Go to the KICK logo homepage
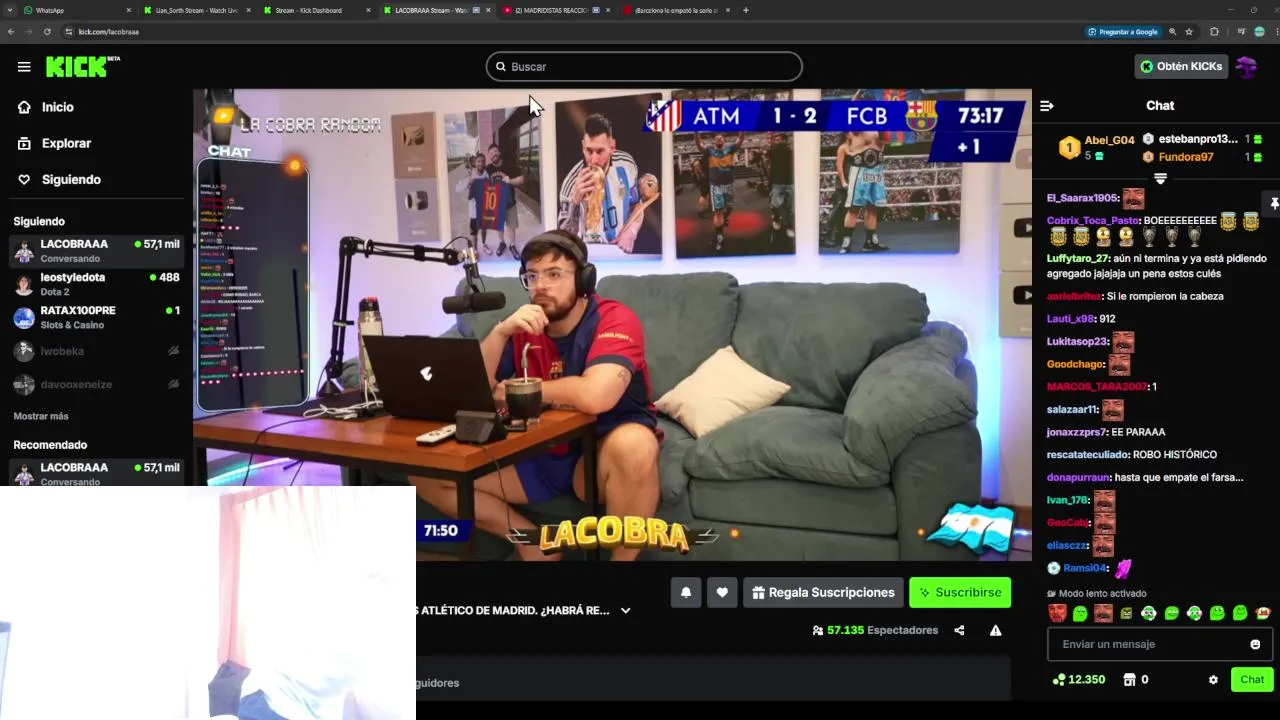Screen dimensions: 1280x720 pyautogui.click(x=82, y=67)
